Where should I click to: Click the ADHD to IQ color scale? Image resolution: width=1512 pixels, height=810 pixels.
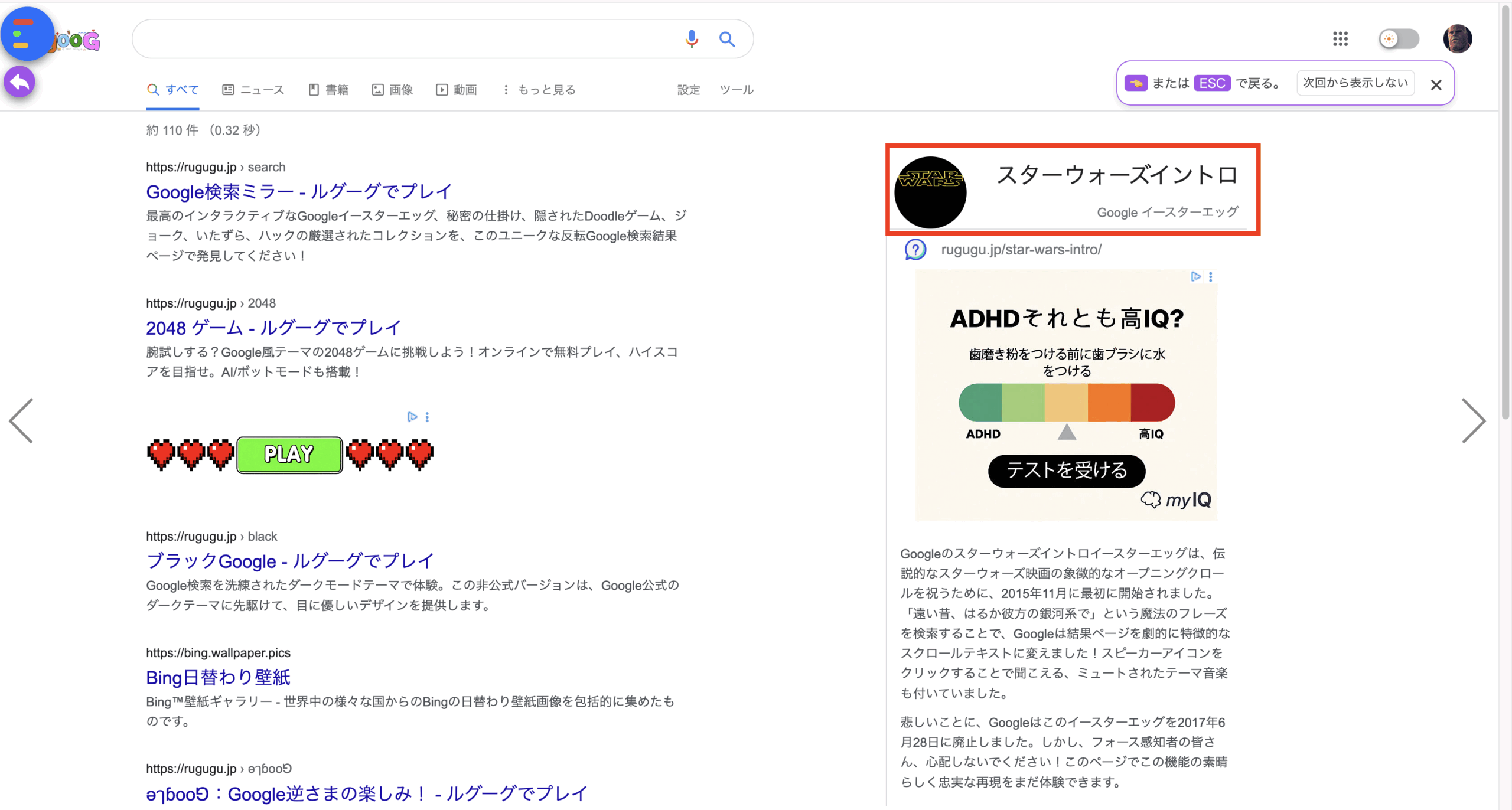[1066, 403]
